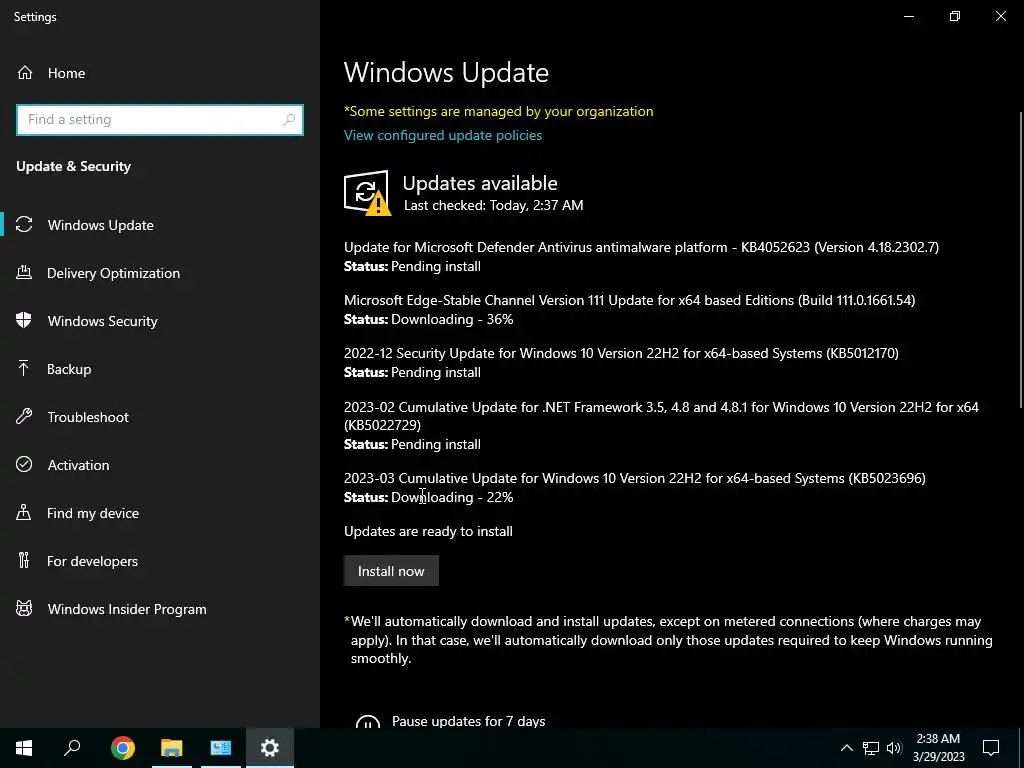The height and width of the screenshot is (768, 1024).
Task: Click the KB5023696 cumulative update entry
Action: [x=635, y=478]
